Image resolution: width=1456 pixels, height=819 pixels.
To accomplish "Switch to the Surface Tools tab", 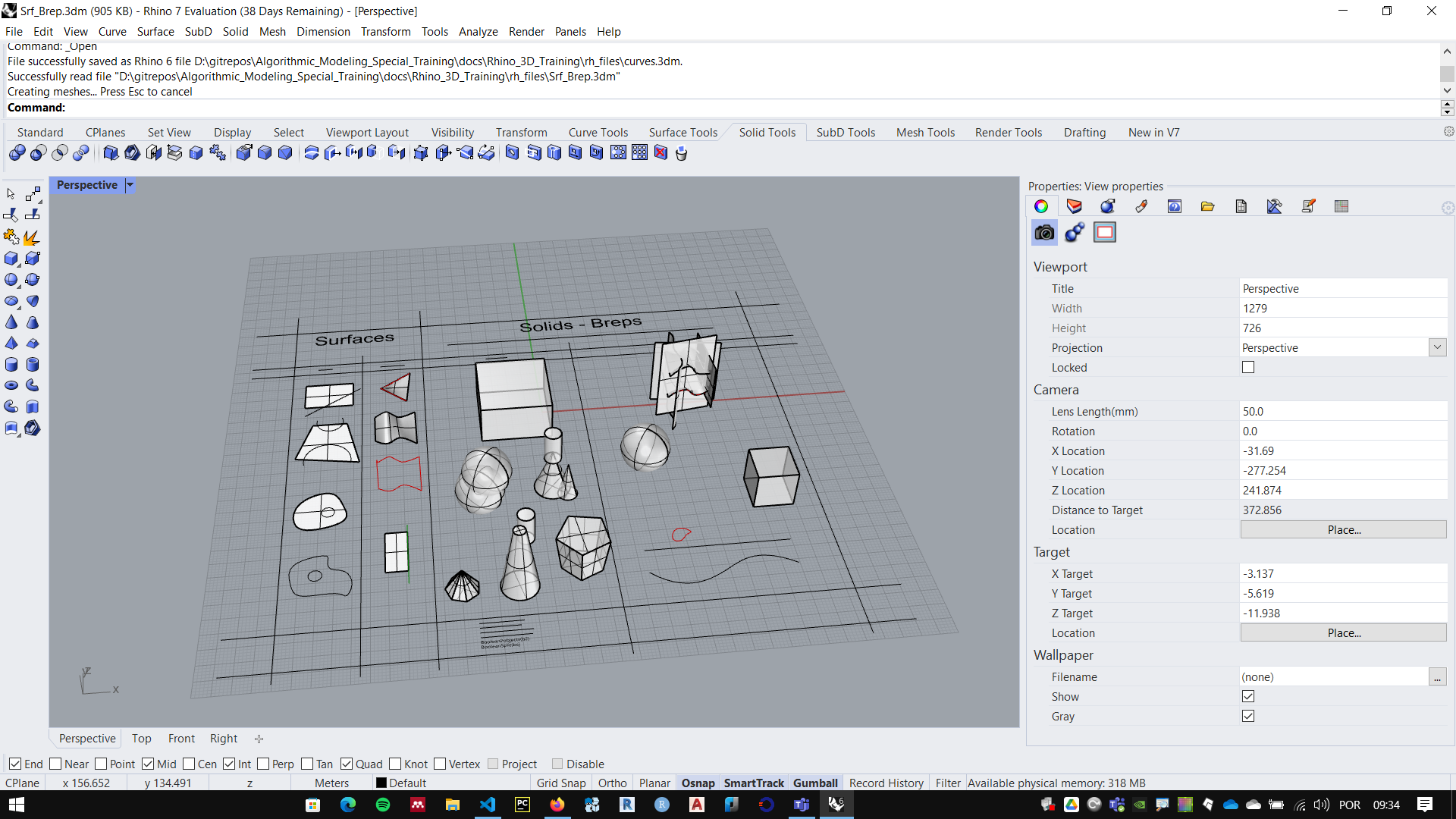I will coord(682,133).
